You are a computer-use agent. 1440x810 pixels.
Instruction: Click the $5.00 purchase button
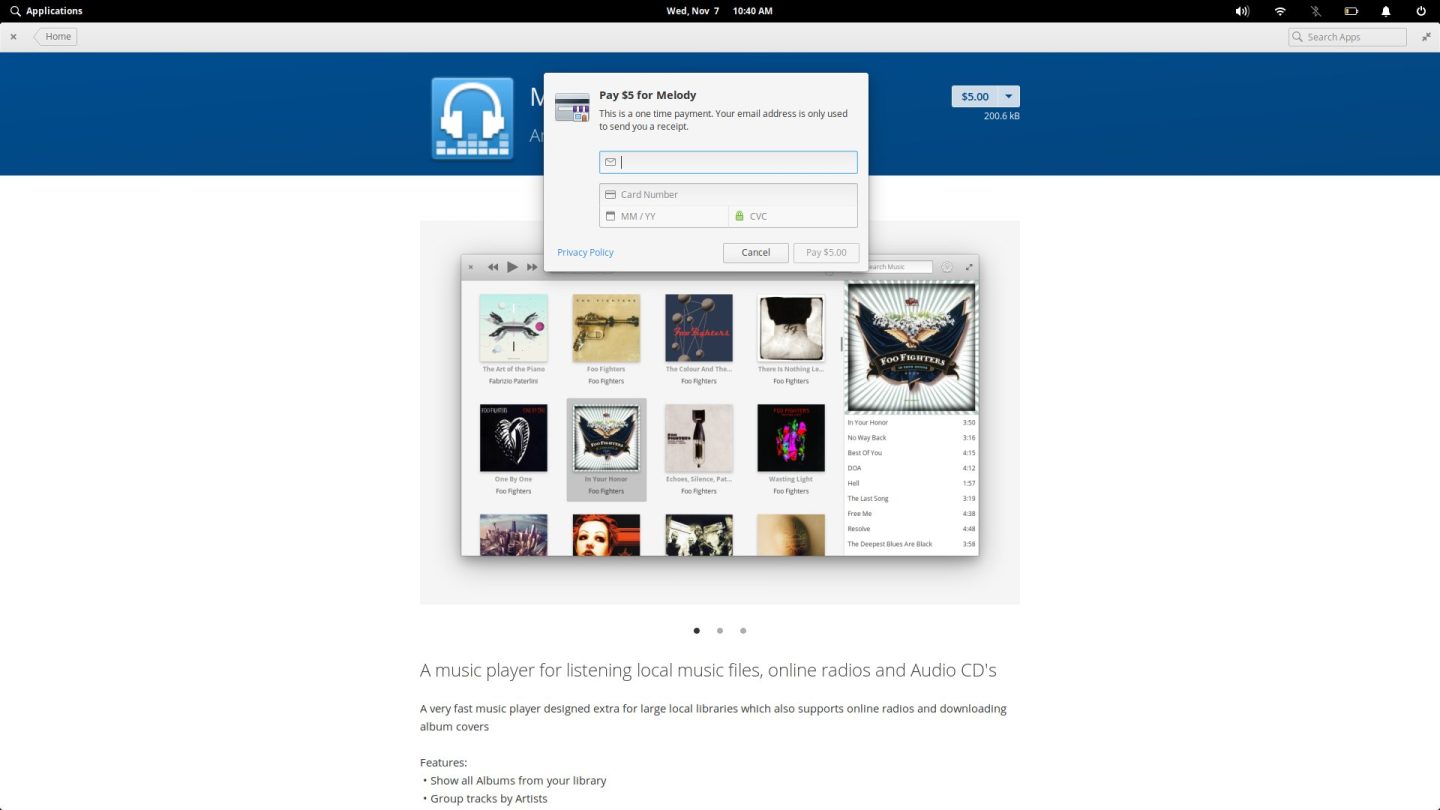[x=974, y=97]
